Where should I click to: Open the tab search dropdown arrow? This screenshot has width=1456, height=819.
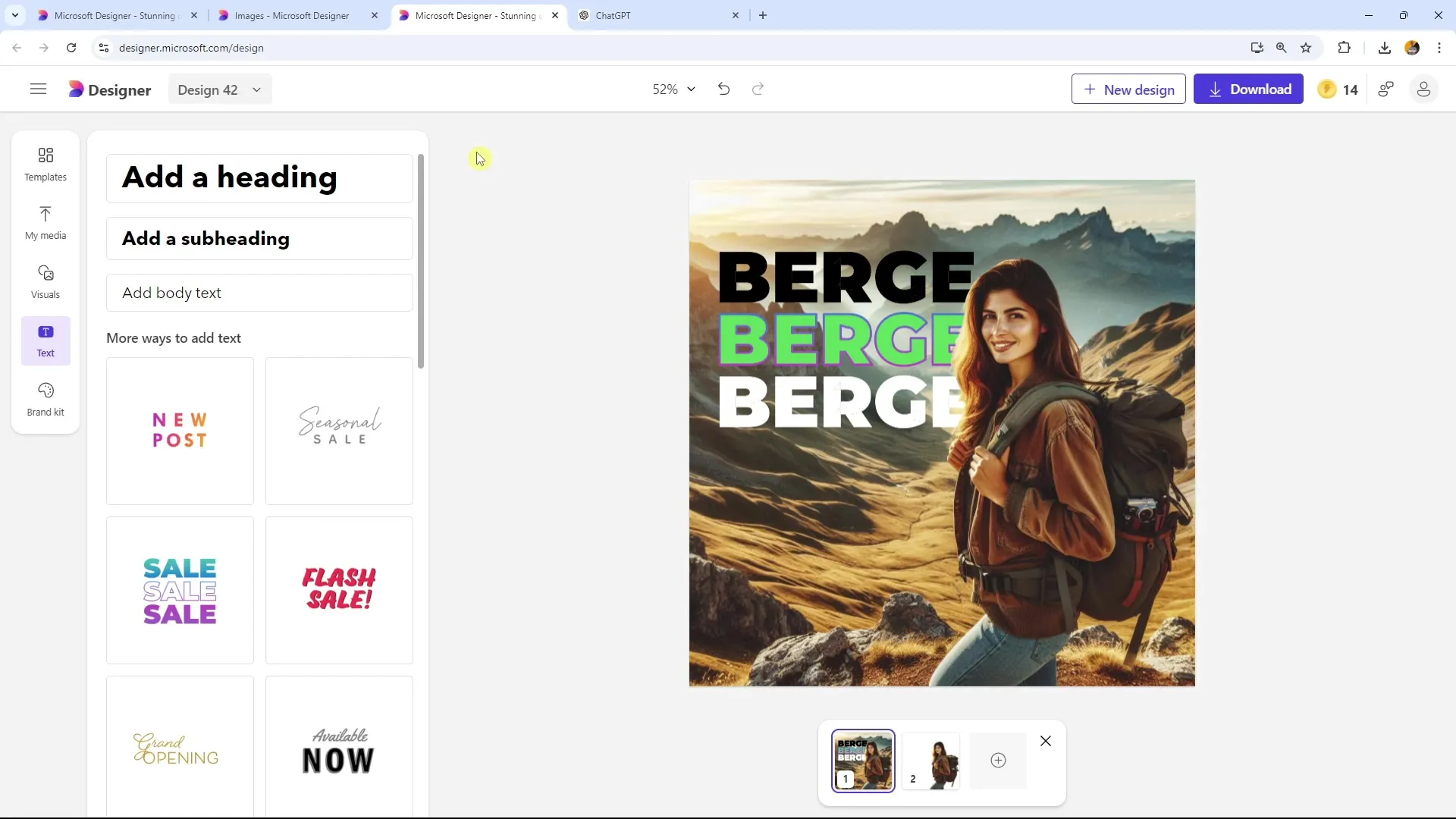pos(14,15)
